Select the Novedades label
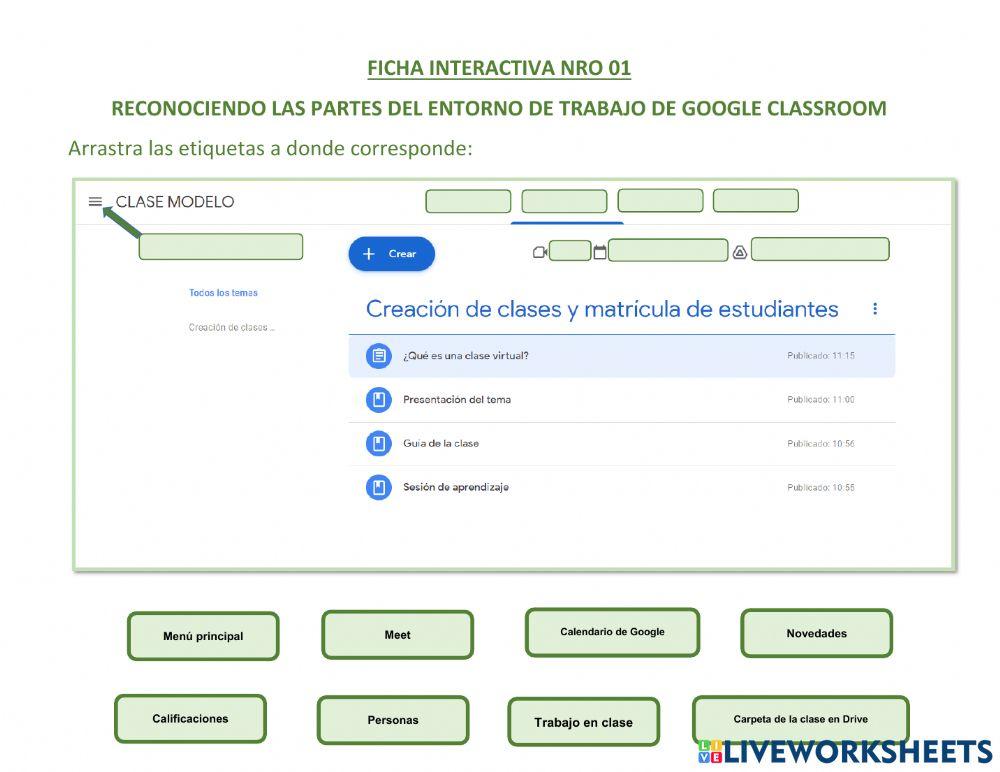This screenshot has height=772, width=1000. pyautogui.click(x=816, y=633)
